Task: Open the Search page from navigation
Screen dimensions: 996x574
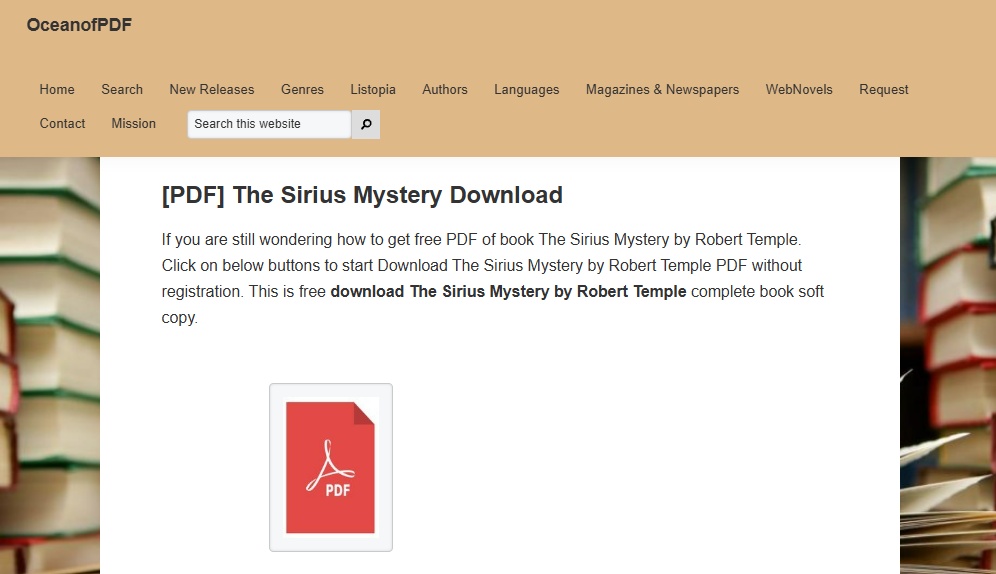Action: click(122, 89)
